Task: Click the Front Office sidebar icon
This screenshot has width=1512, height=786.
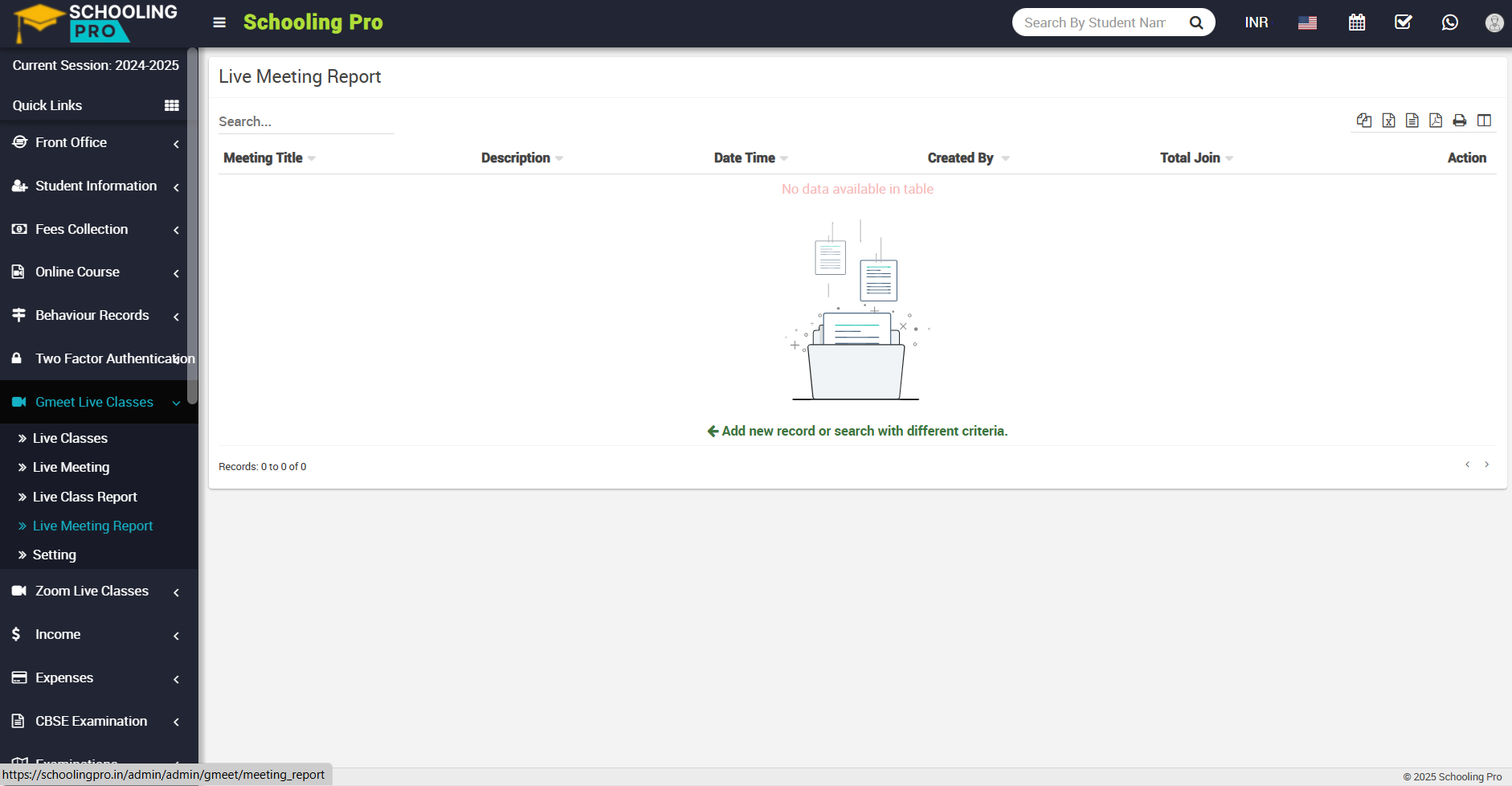Action: pos(19,142)
